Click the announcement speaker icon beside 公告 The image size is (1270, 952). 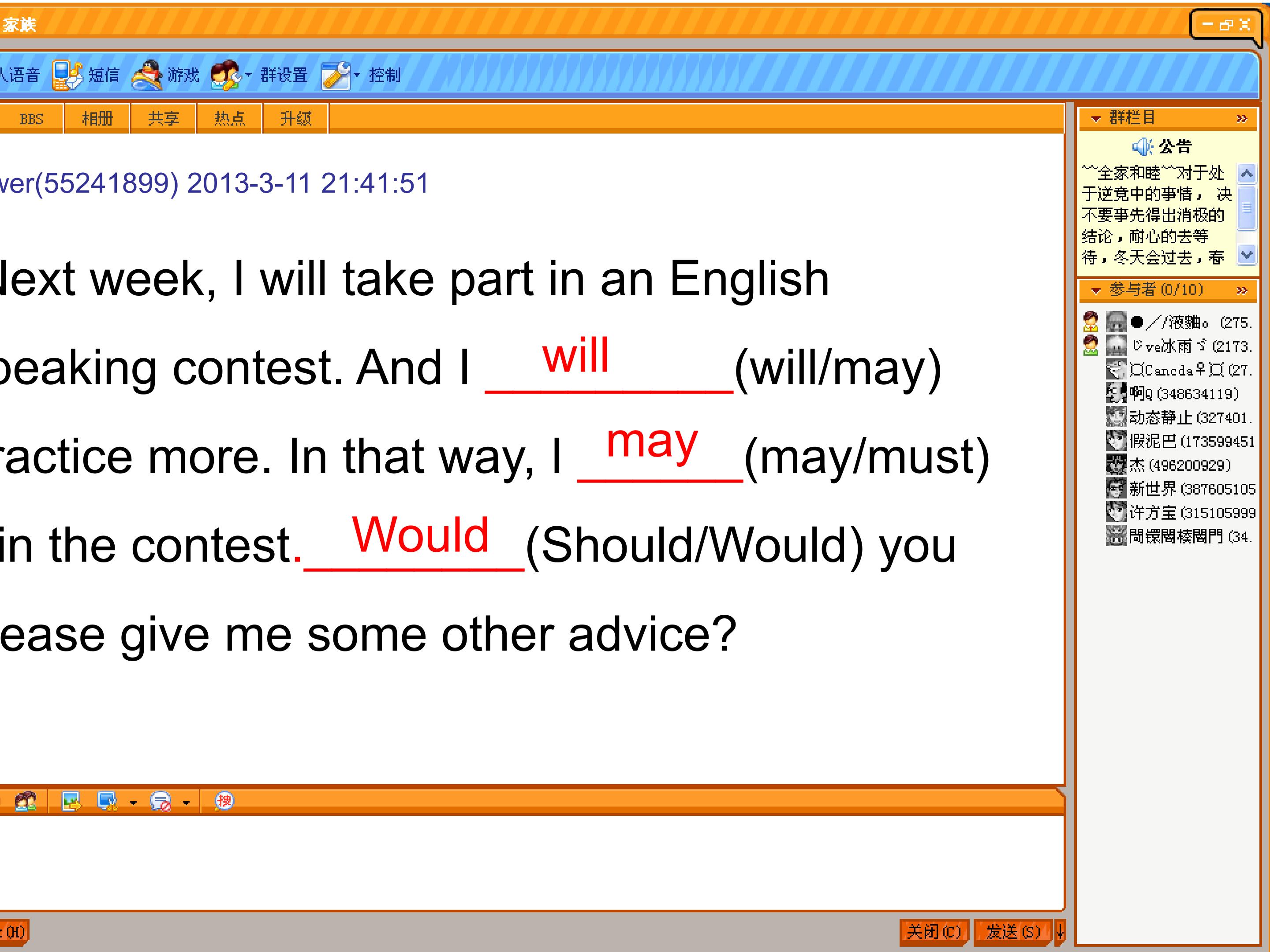[1142, 147]
